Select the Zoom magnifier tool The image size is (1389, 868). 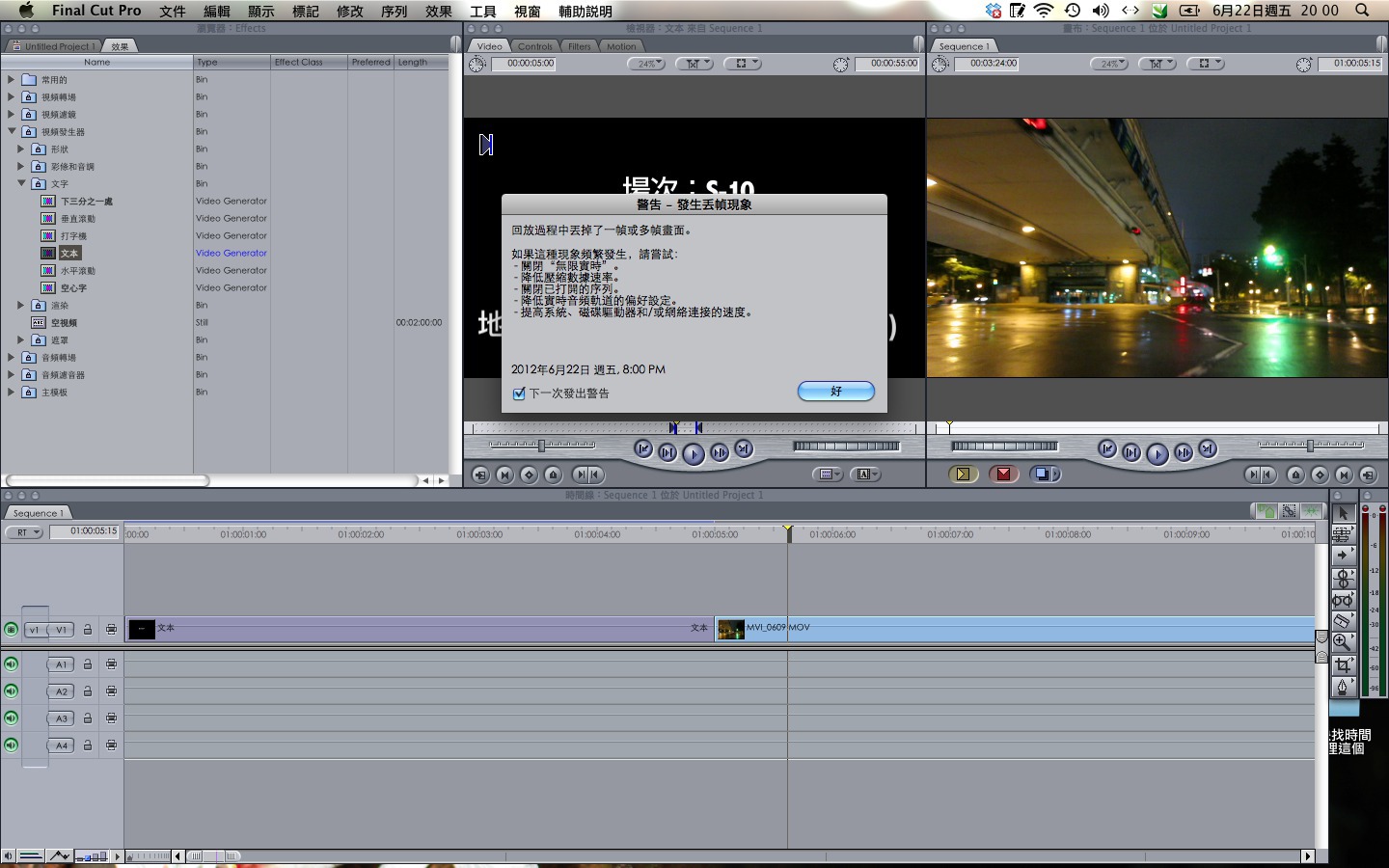1343,642
